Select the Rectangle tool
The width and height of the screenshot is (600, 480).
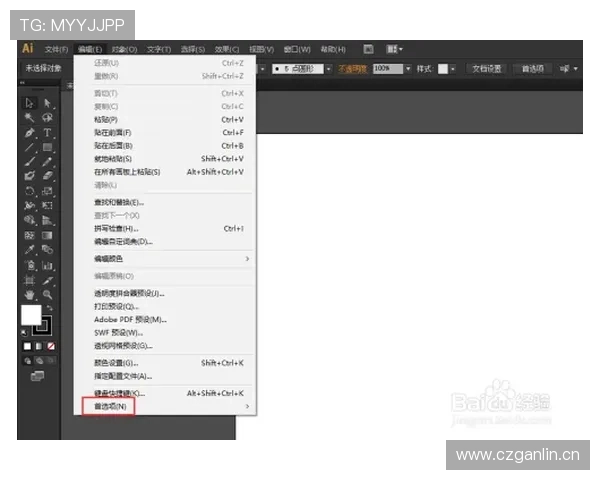click(47, 147)
